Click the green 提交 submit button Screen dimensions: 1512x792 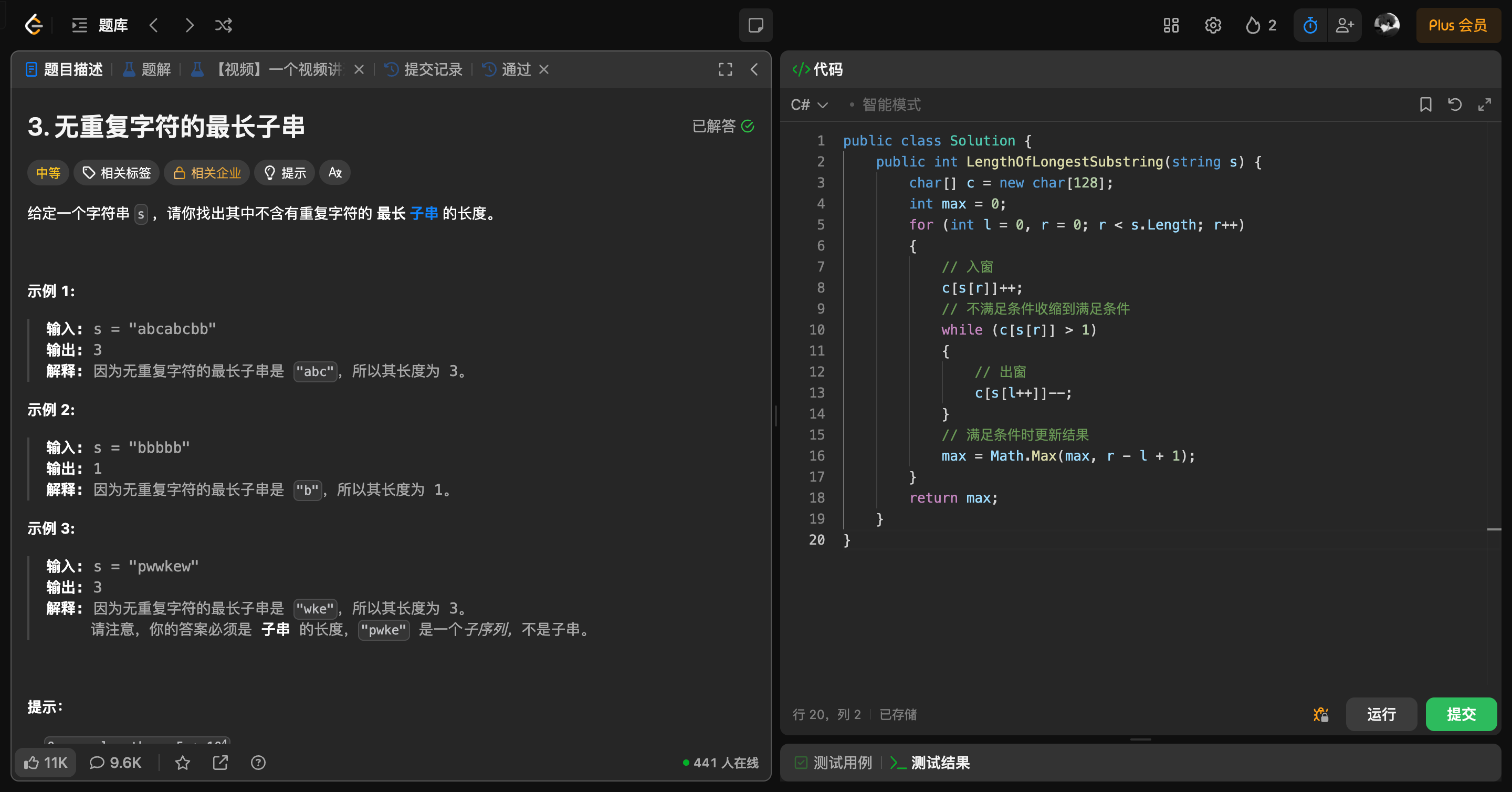coord(1461,714)
